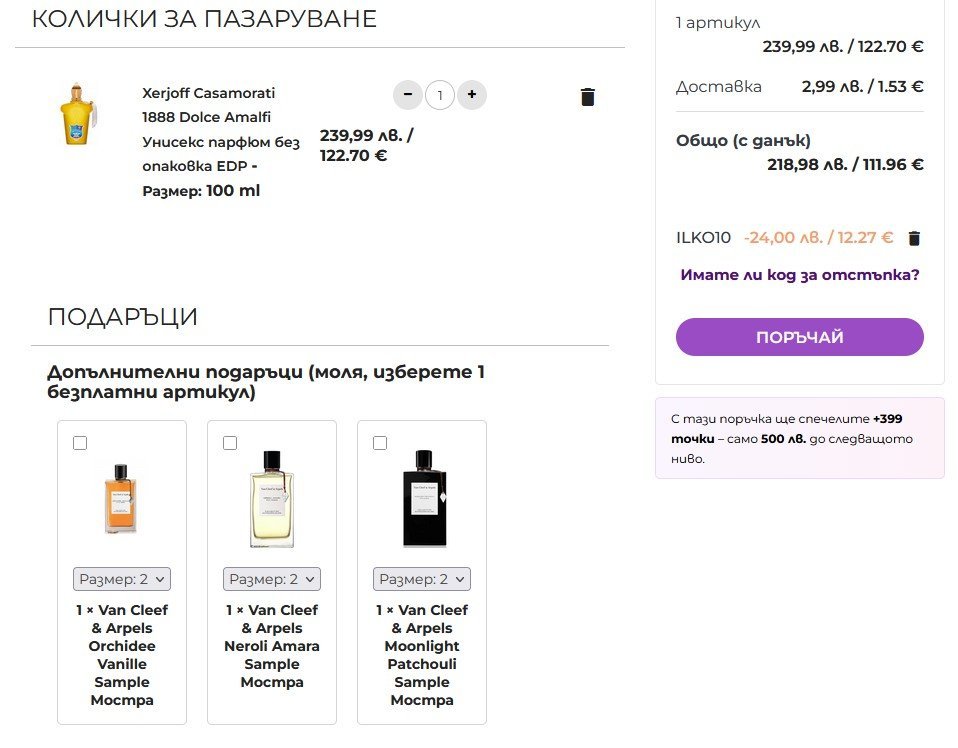Click 'Имате ли код за отстъпка?' link
The height and width of the screenshot is (748, 958).
click(799, 274)
